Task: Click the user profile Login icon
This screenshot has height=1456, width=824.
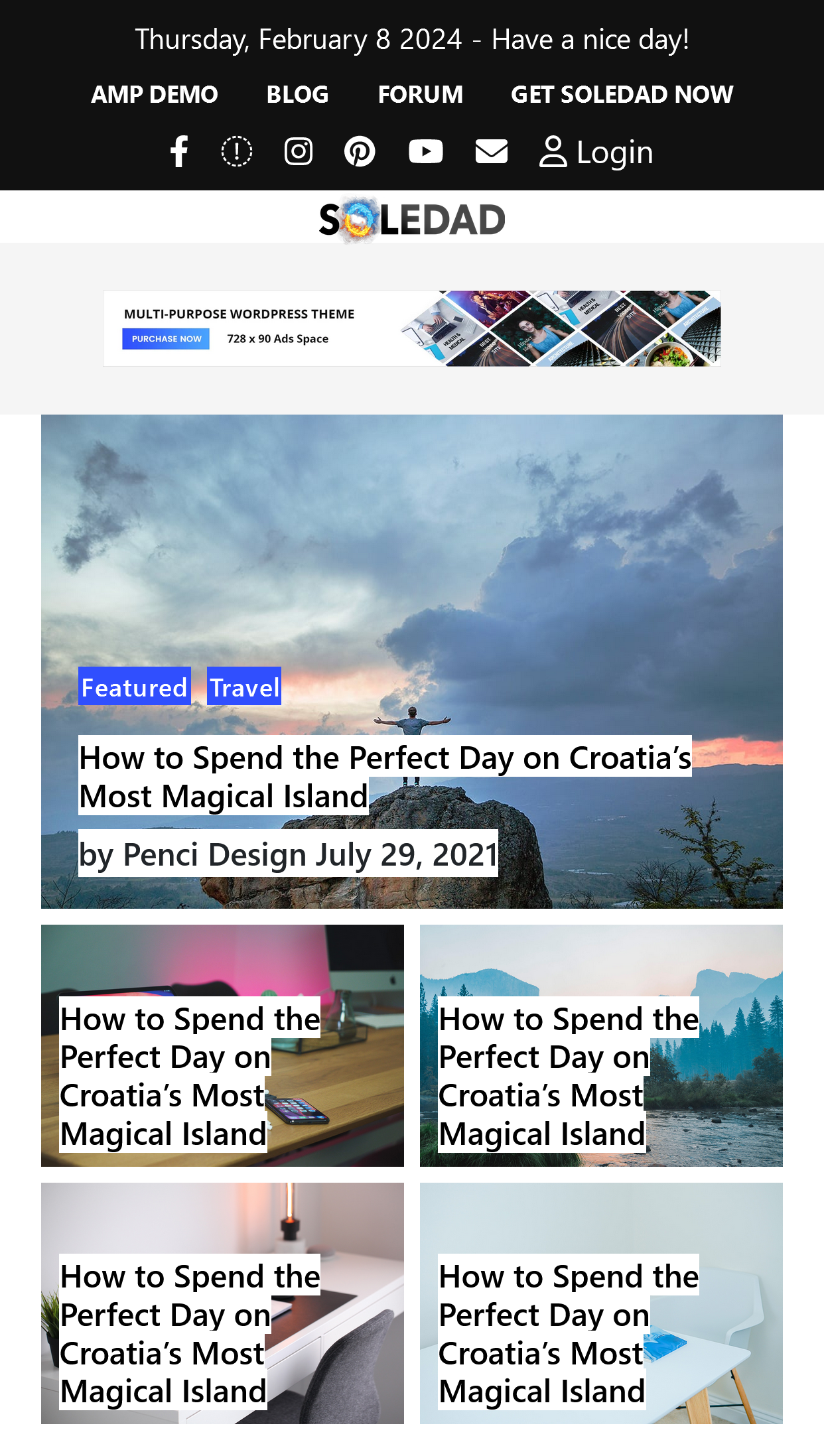Action: click(x=553, y=151)
